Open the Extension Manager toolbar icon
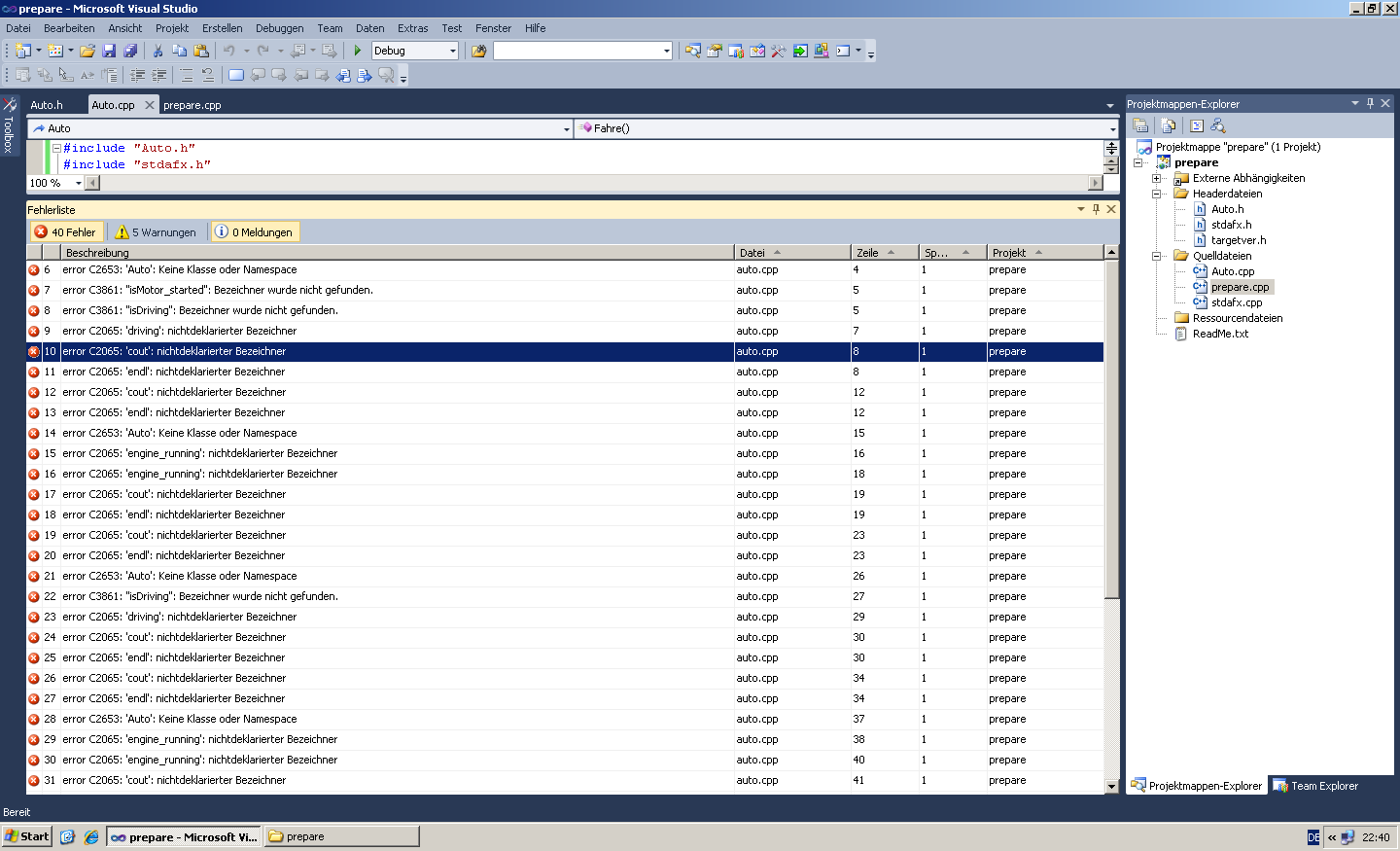Screen dimensions: 1400x851 822,51
